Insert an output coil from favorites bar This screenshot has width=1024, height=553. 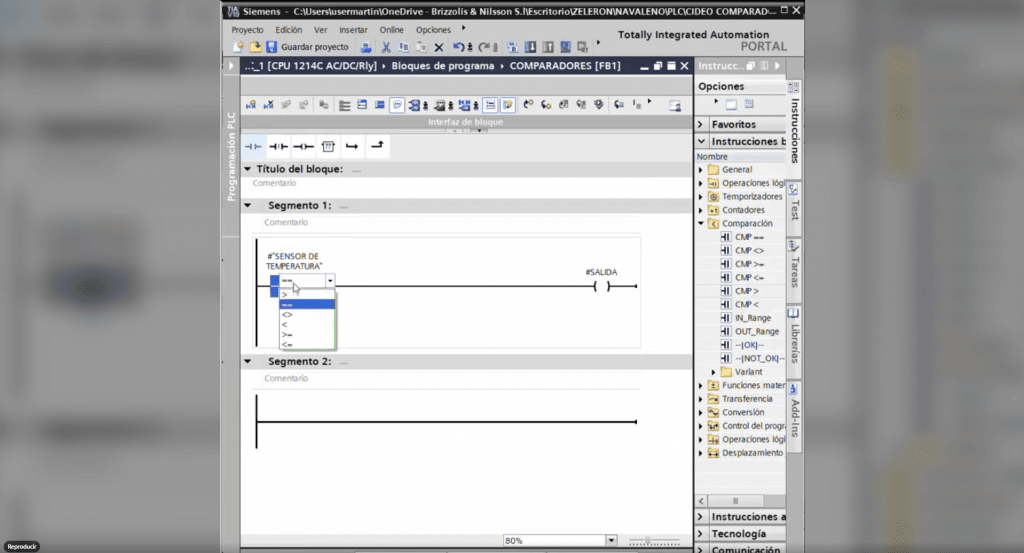[x=303, y=147]
